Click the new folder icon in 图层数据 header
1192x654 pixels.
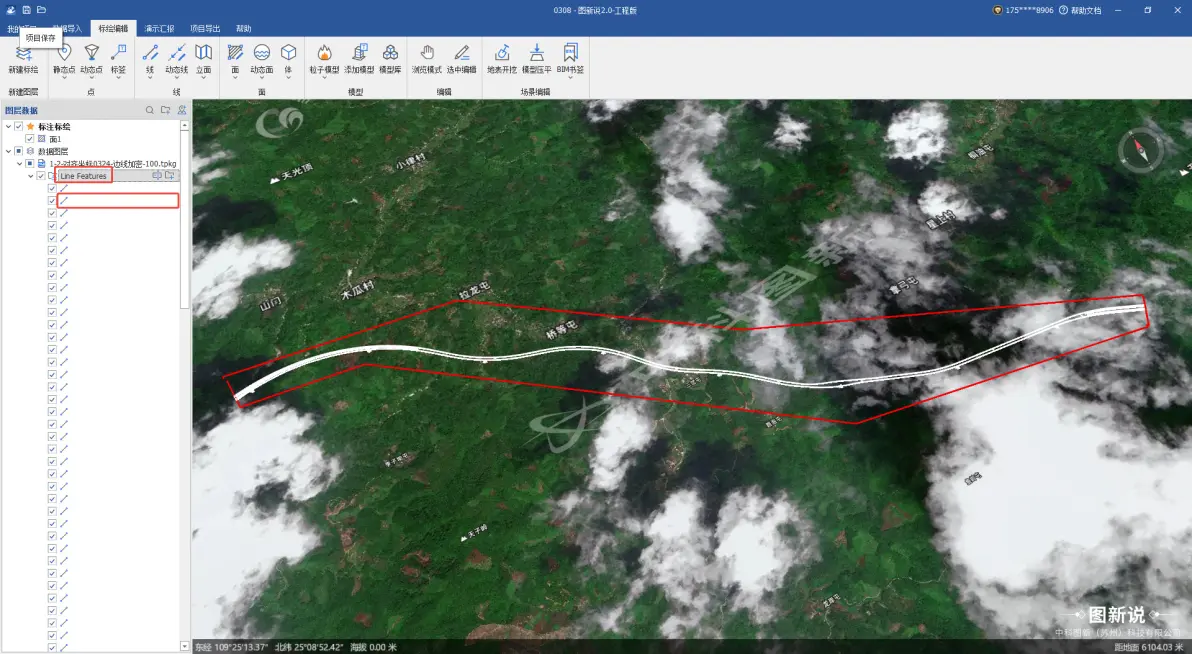point(166,110)
